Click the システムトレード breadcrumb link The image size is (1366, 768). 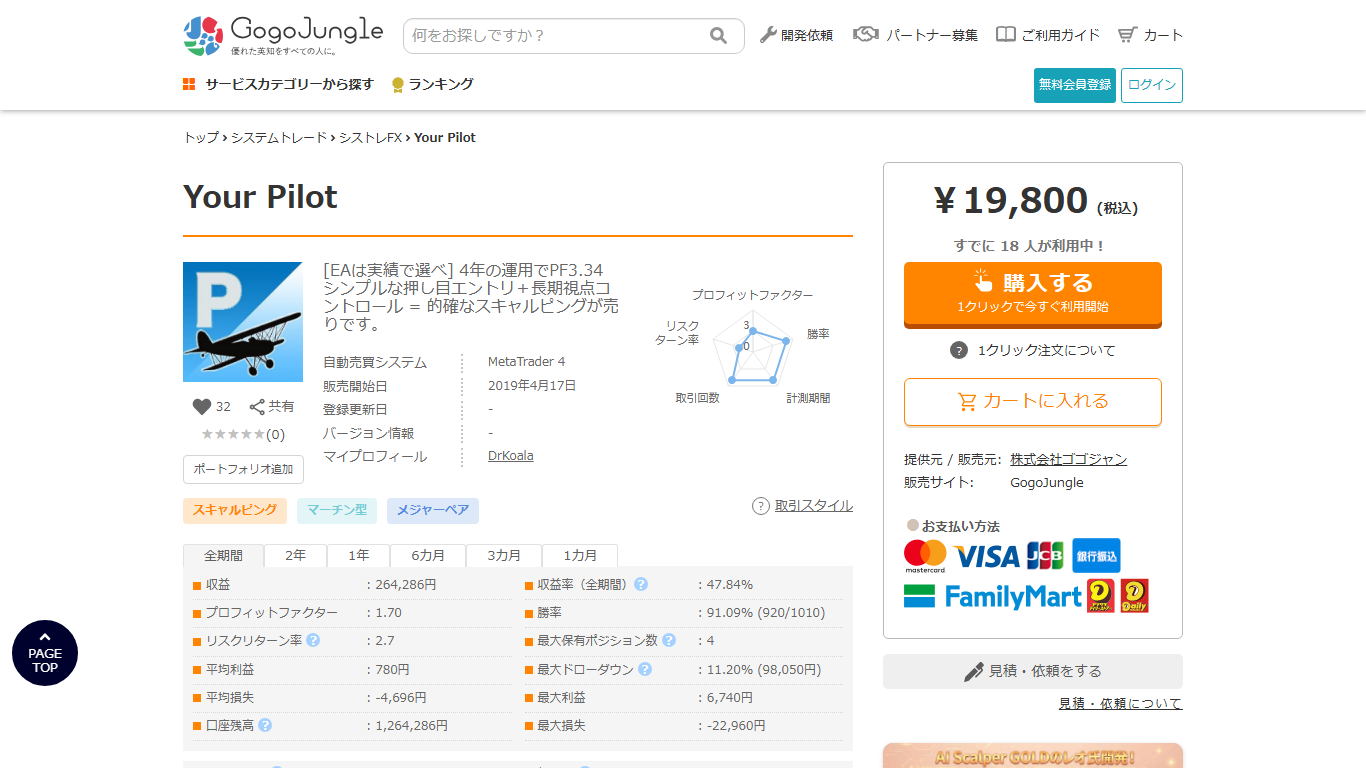(279, 138)
